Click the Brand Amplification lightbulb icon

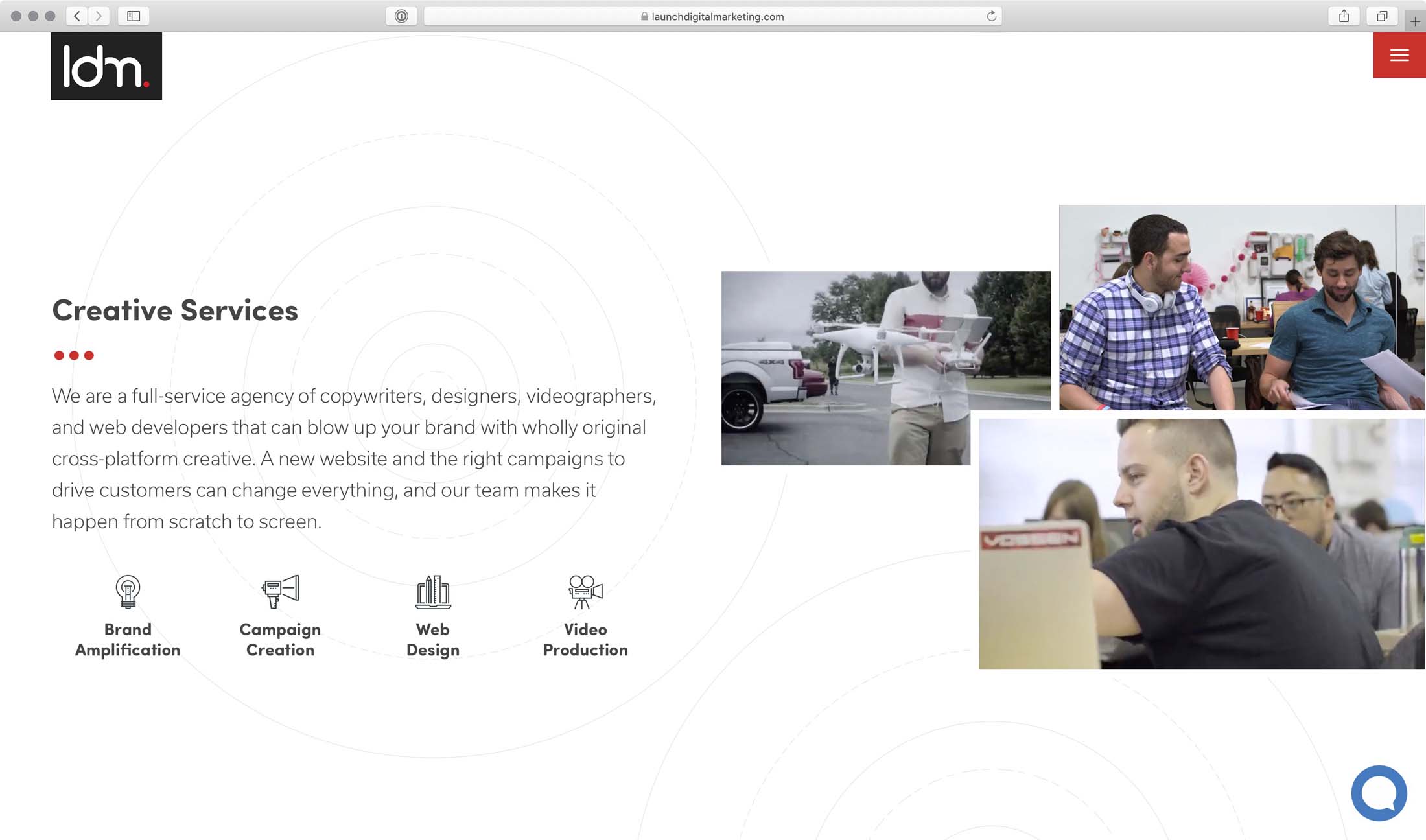(x=128, y=591)
